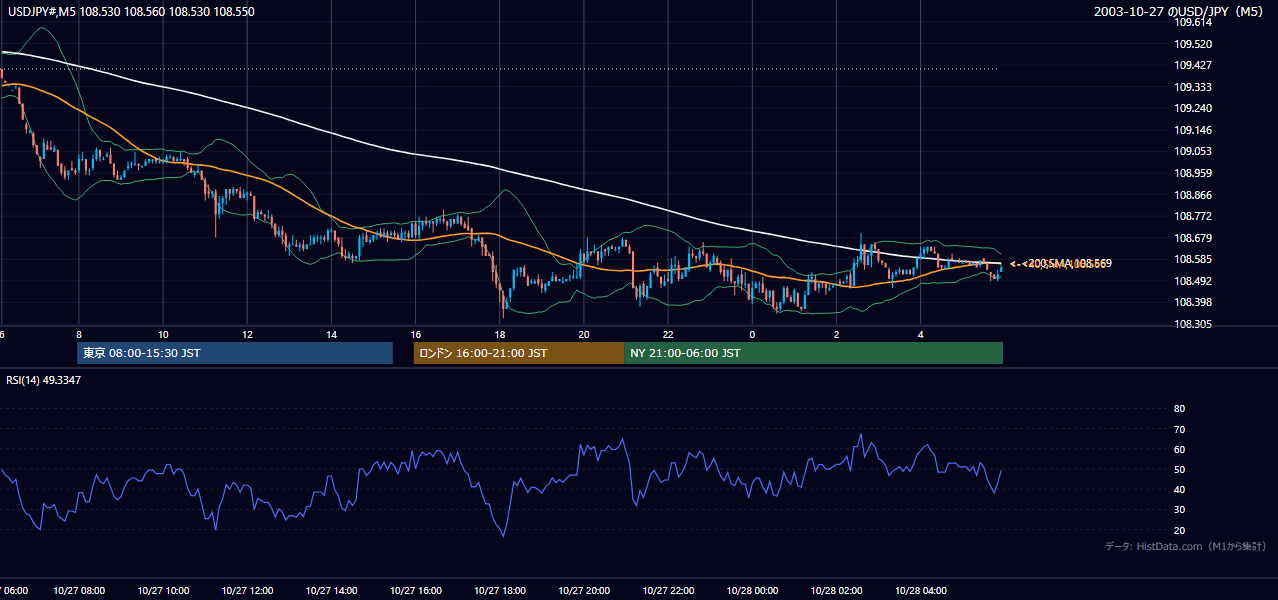Select the 東京 08:00-15:30 JST session bar

coord(235,353)
